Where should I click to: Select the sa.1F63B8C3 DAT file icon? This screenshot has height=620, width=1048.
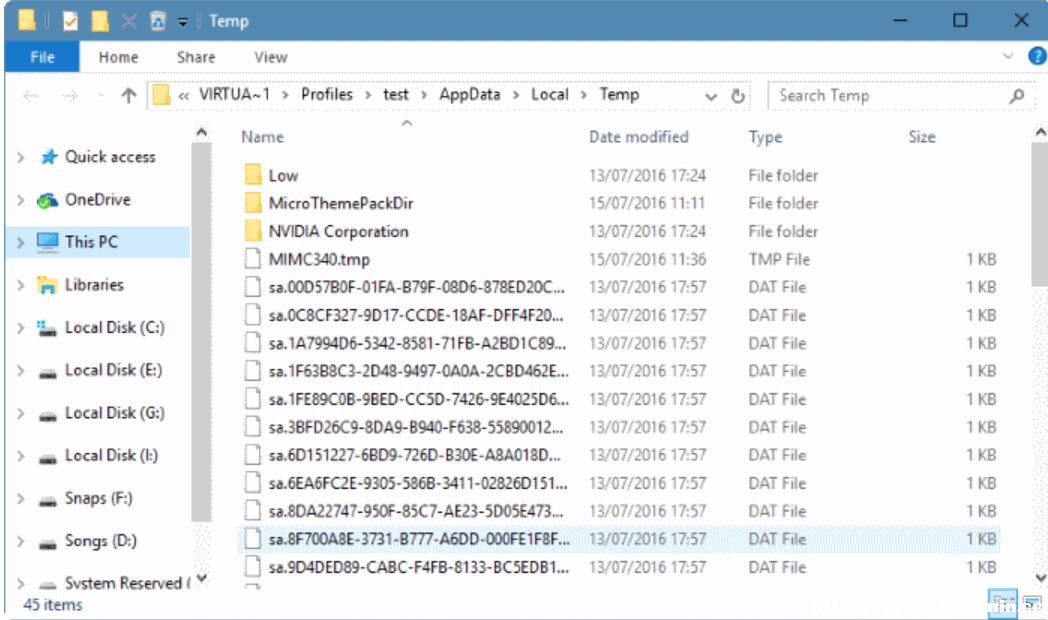(253, 371)
